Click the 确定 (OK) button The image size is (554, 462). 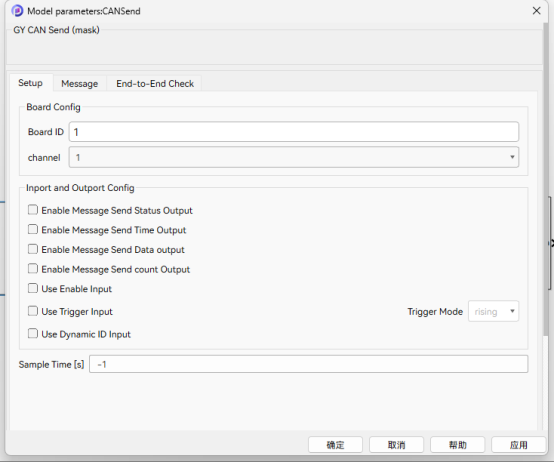pos(335,445)
